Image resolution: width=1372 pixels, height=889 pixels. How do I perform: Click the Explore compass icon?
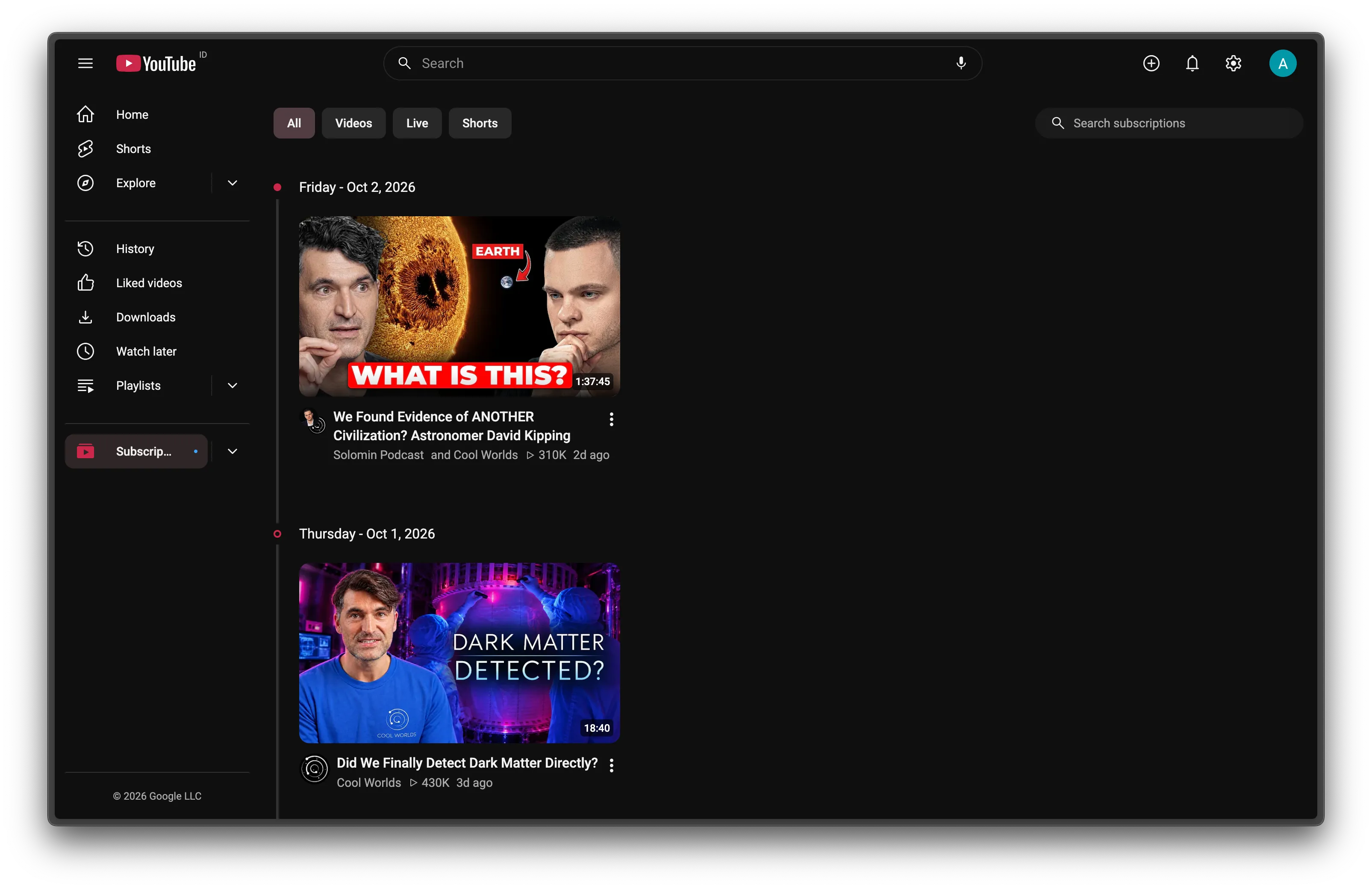85,183
